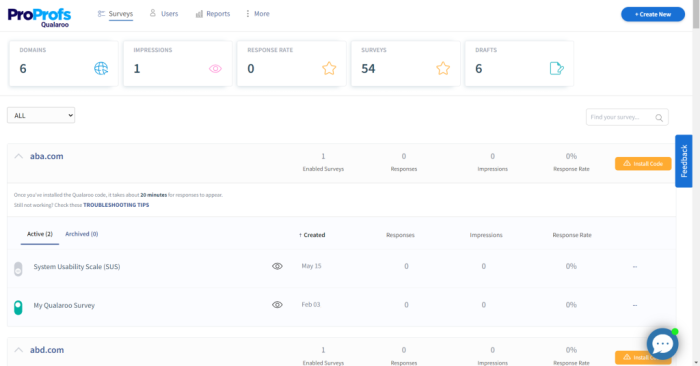Click Install Code for aba.com
700x366 pixels.
643,164
